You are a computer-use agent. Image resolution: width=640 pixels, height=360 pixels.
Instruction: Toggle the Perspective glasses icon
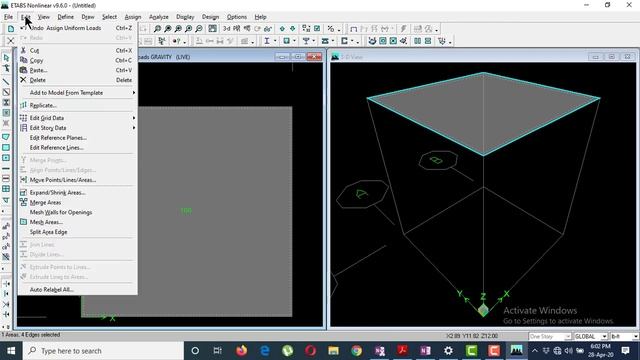coord(268,29)
